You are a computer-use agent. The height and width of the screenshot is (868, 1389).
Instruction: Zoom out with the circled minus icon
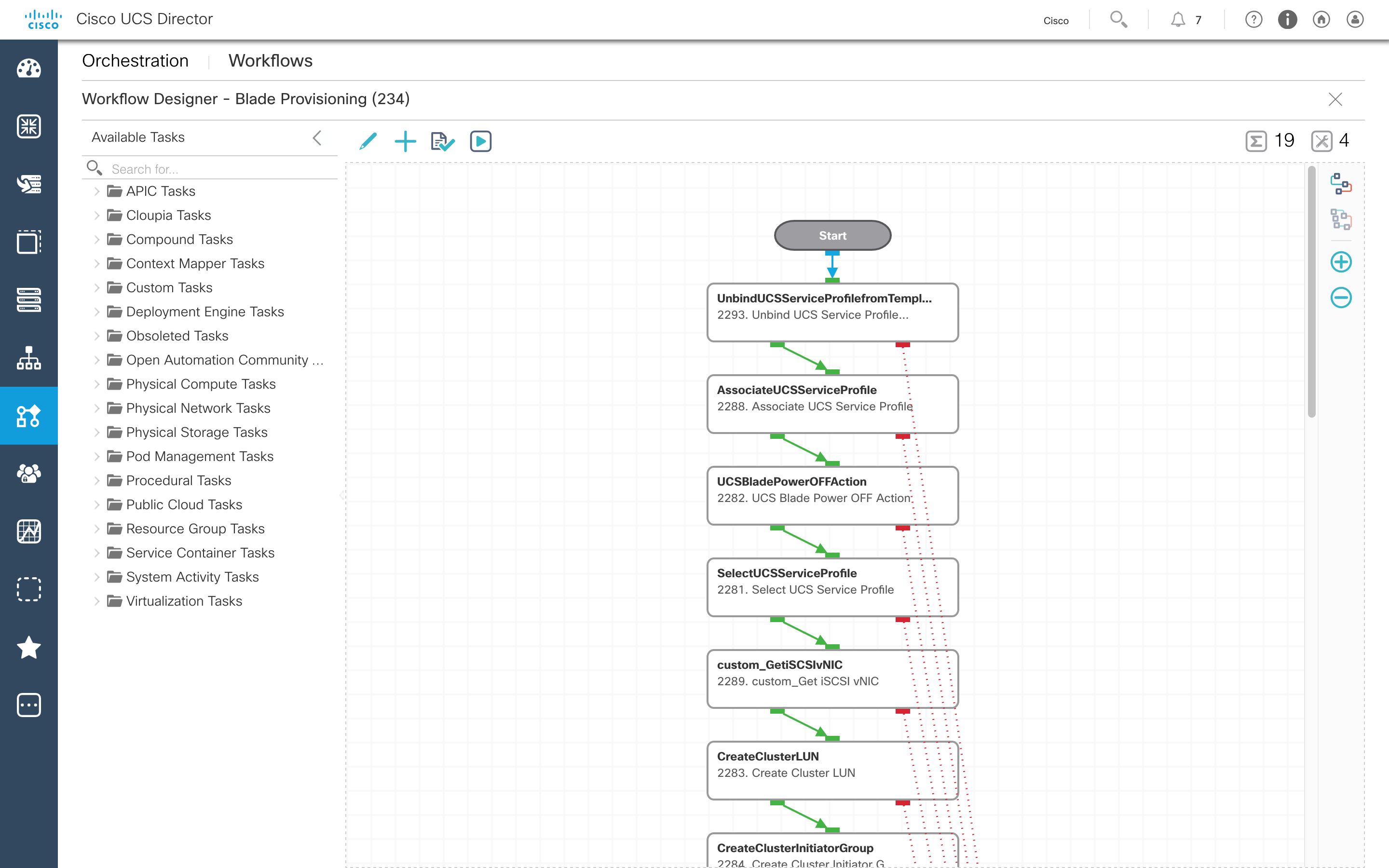(x=1341, y=298)
